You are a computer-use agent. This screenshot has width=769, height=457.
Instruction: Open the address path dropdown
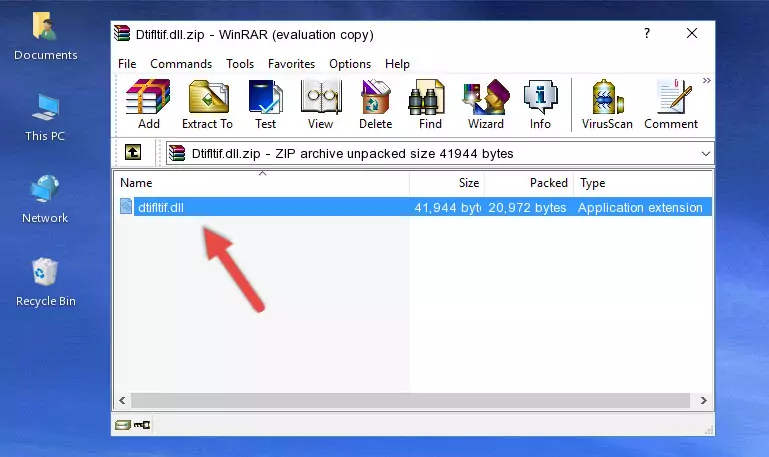tap(706, 153)
